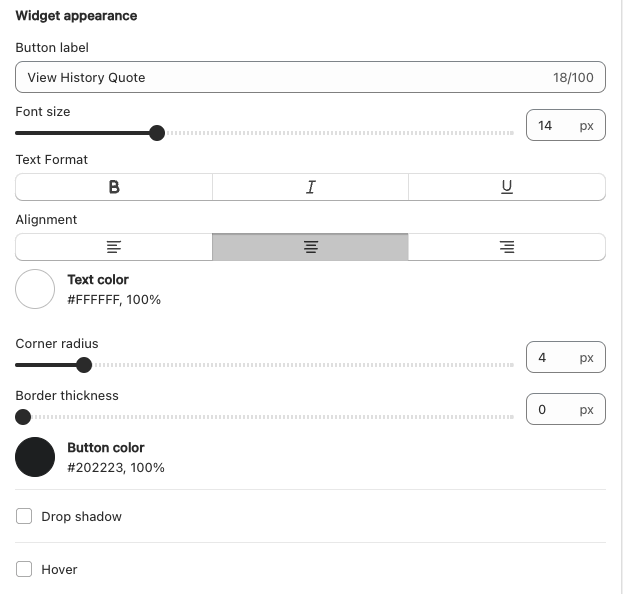Open the Button color picker swatch

[35, 457]
